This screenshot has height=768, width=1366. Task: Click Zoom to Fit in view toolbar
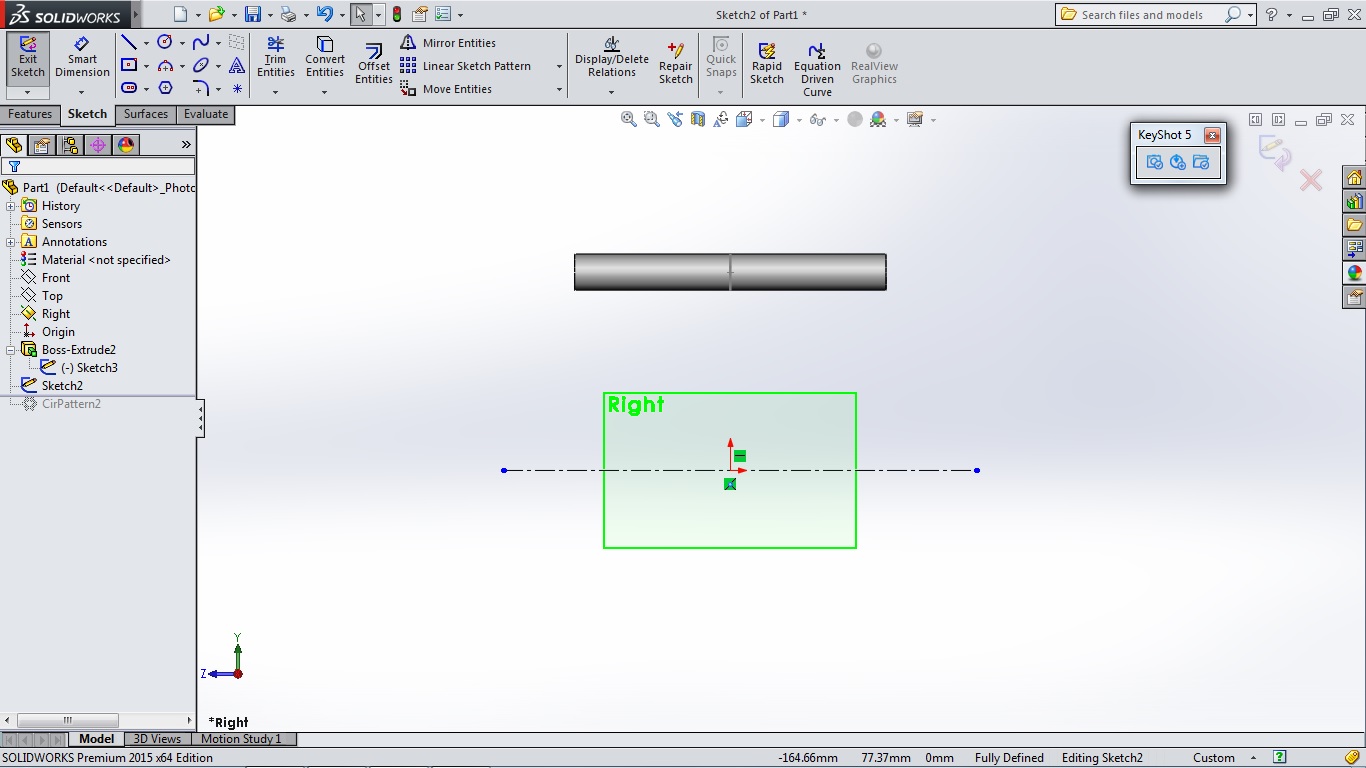[629, 119]
